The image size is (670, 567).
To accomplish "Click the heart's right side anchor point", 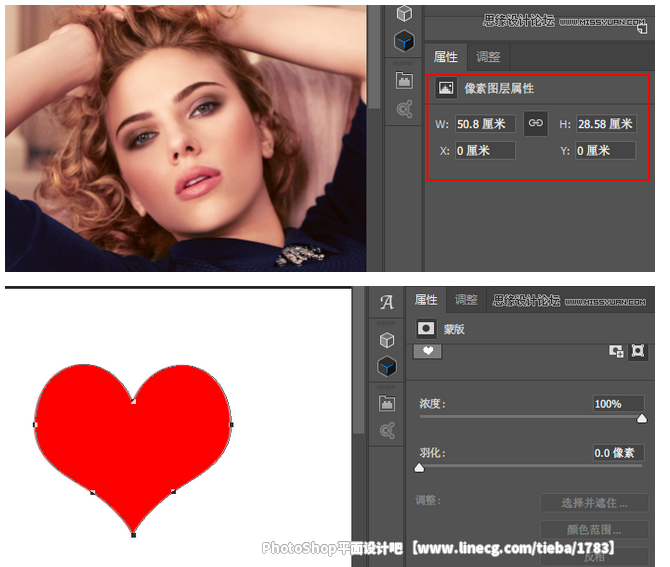I will point(232,424).
